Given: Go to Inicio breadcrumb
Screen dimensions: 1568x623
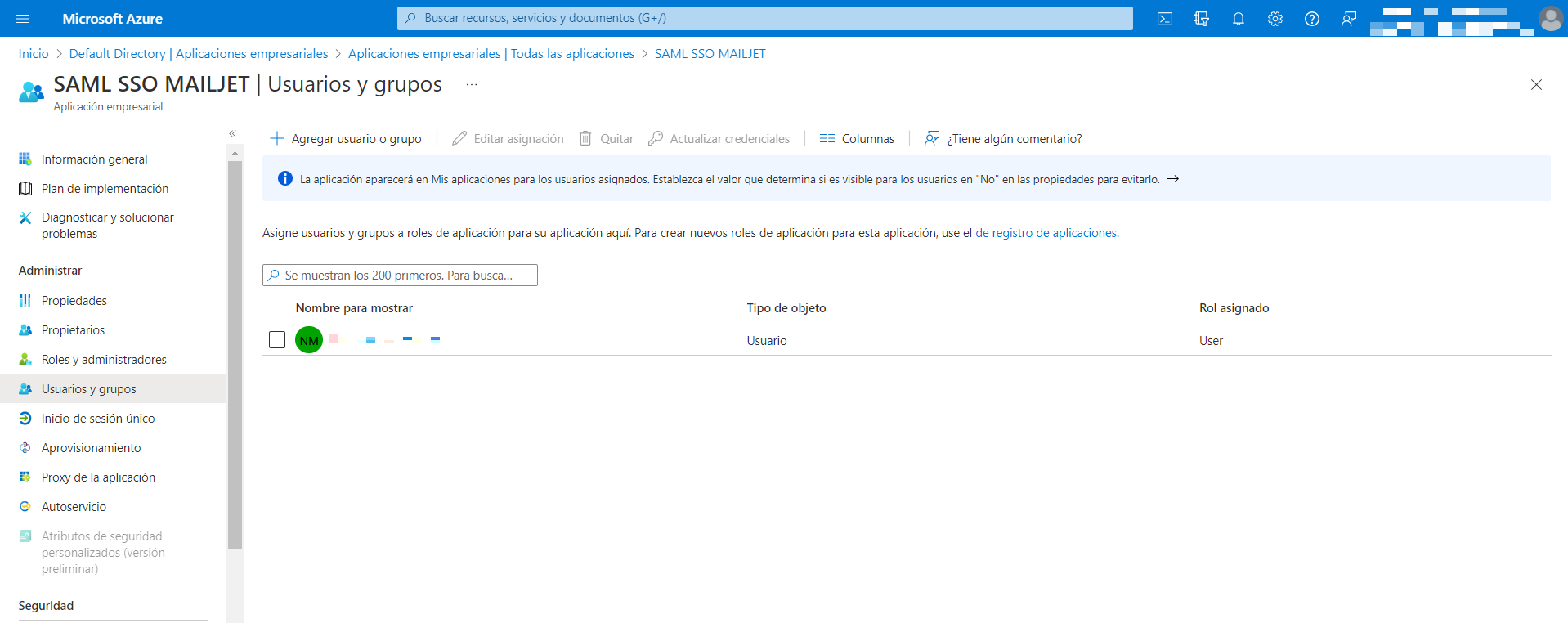Looking at the screenshot, I should pos(34,53).
